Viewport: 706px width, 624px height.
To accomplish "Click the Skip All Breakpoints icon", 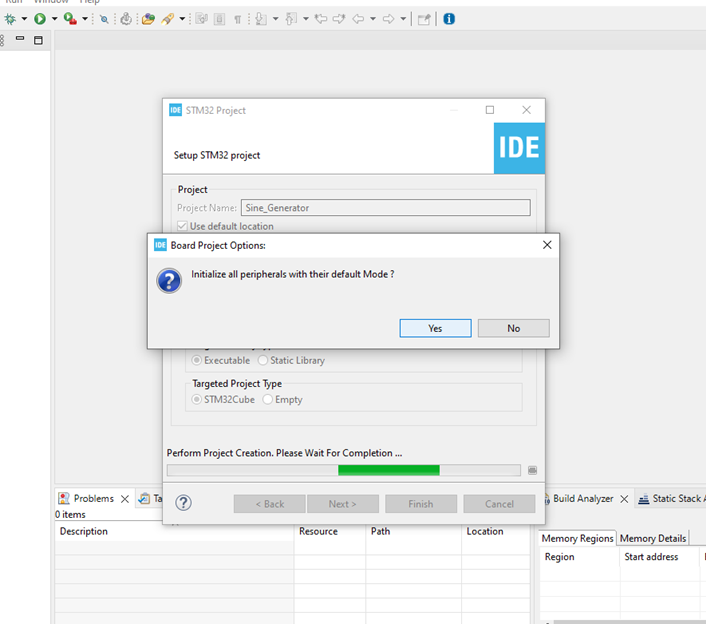I will (104, 19).
